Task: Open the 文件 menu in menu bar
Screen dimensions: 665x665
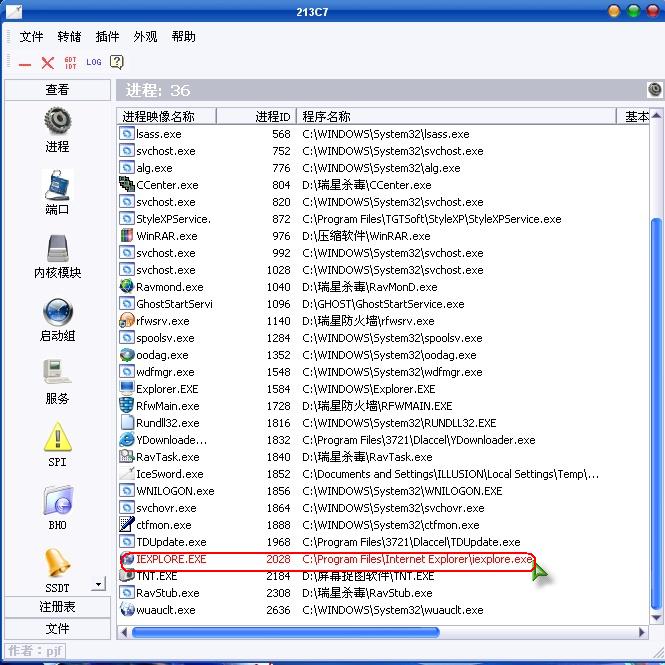Action: coord(31,37)
